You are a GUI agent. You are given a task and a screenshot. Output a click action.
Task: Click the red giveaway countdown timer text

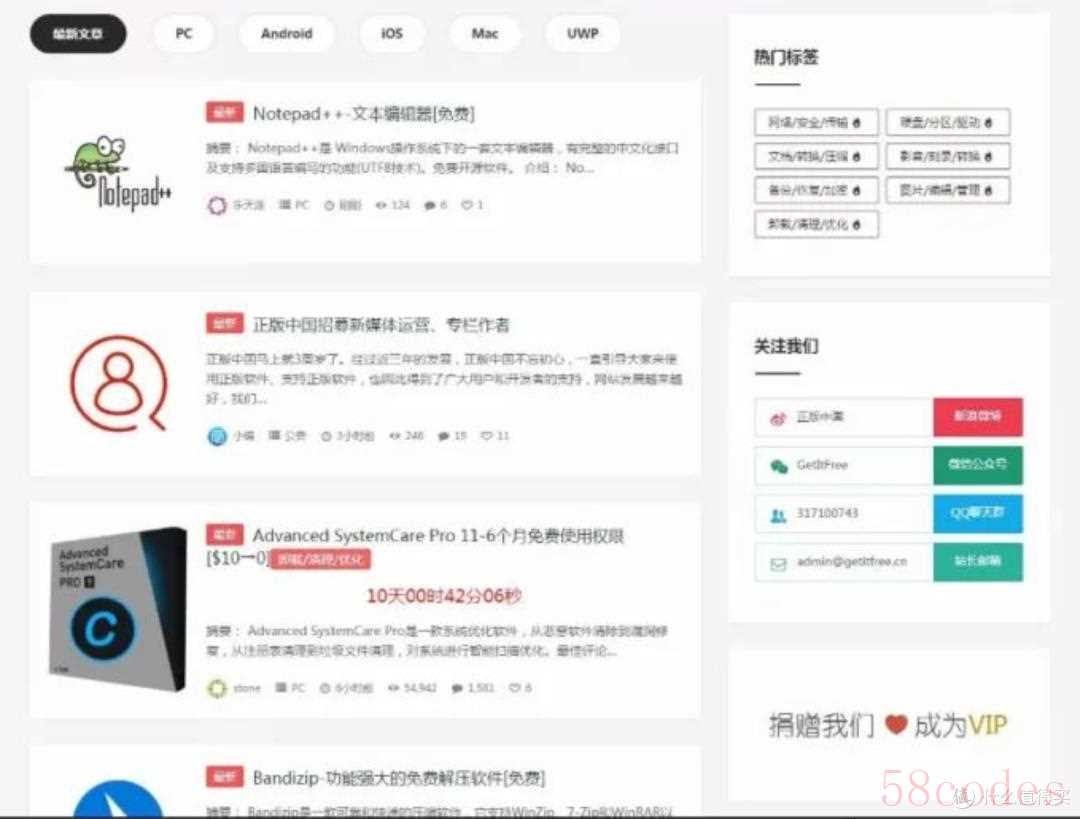tap(444, 596)
